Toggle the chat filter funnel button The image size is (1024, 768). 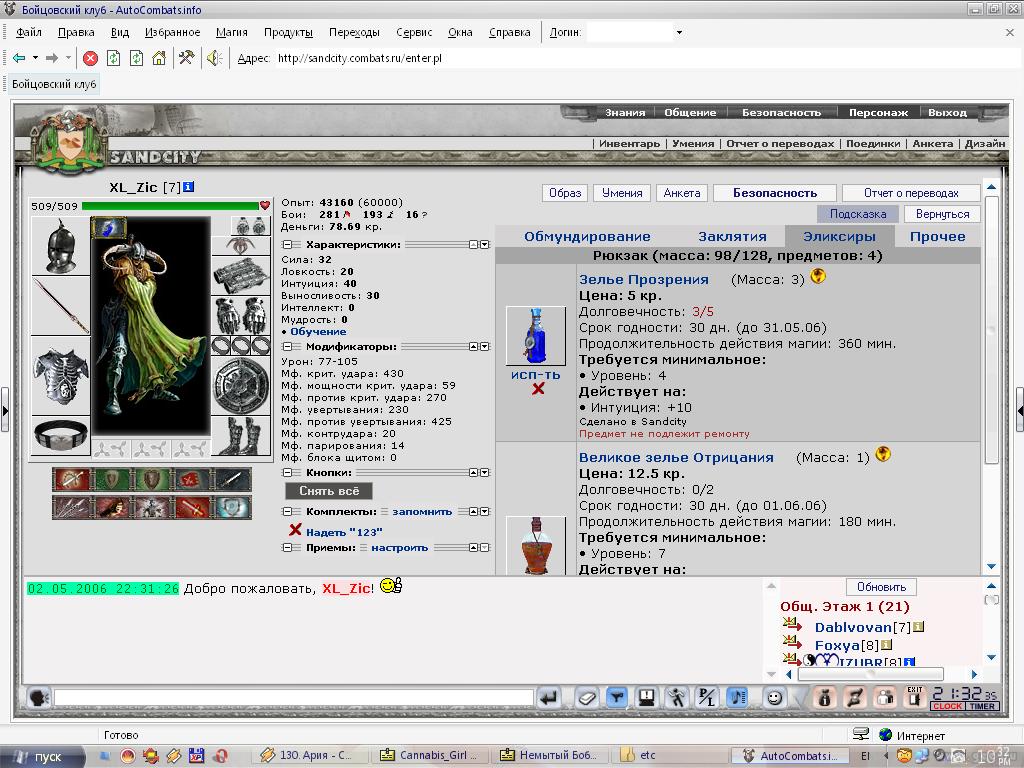[x=617, y=697]
